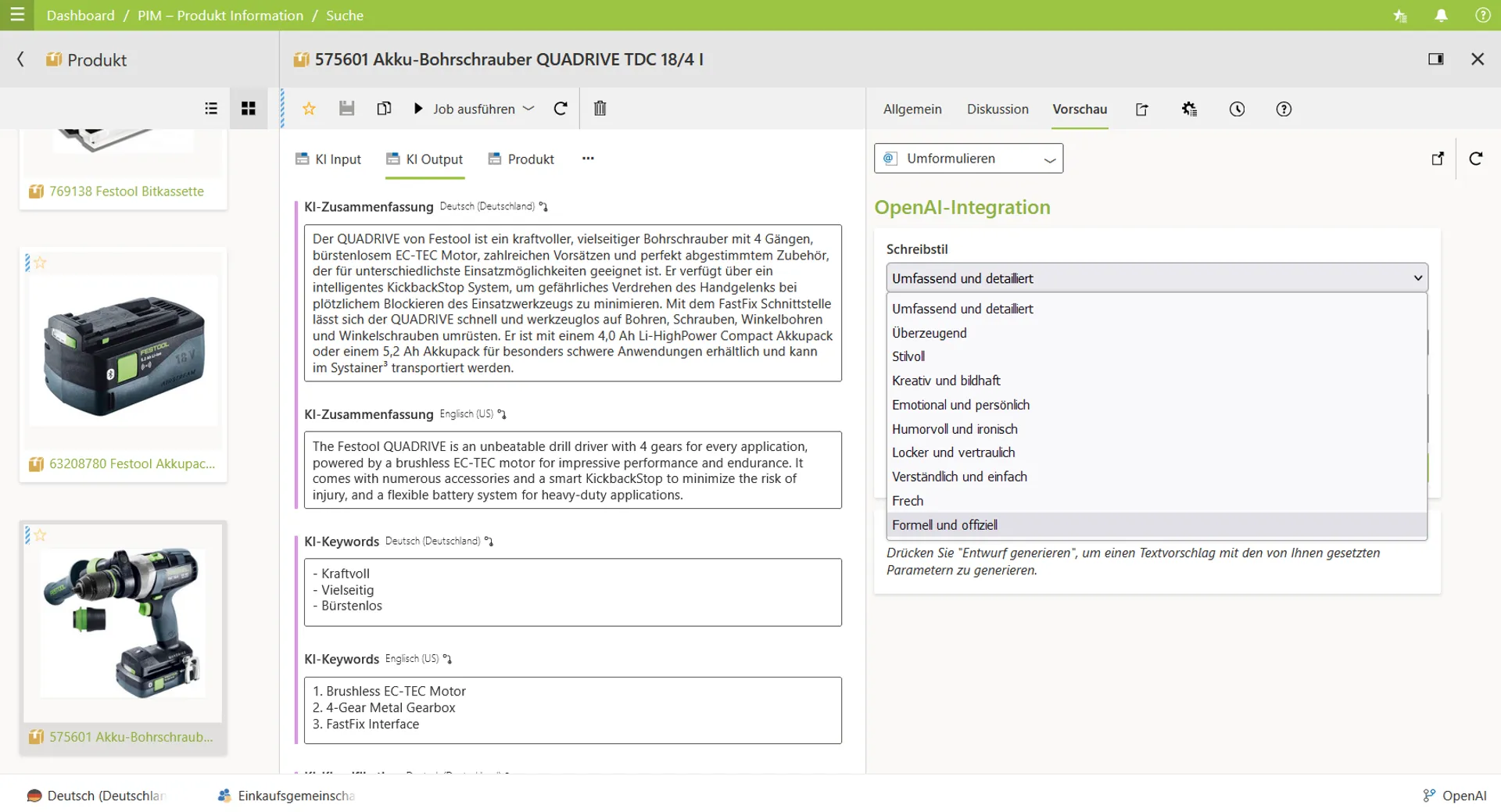This screenshot has height=812, width=1501.
Task: Choose 'Frech' writing style
Action: click(1157, 501)
